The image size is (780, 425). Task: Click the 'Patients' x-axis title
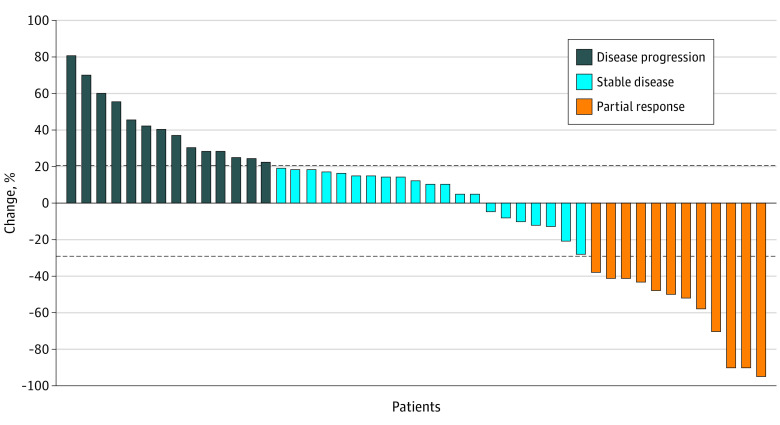tap(416, 407)
